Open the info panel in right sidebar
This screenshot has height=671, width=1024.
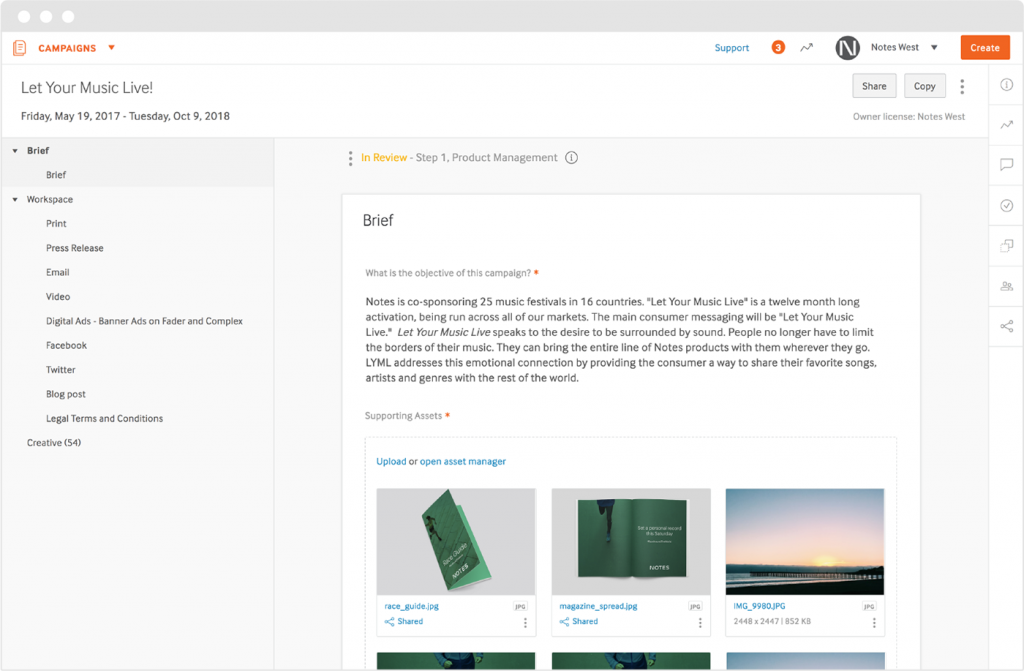(x=1006, y=85)
